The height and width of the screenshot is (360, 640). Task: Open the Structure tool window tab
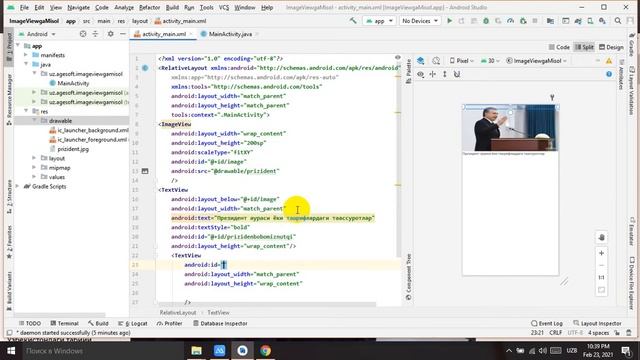[9, 197]
